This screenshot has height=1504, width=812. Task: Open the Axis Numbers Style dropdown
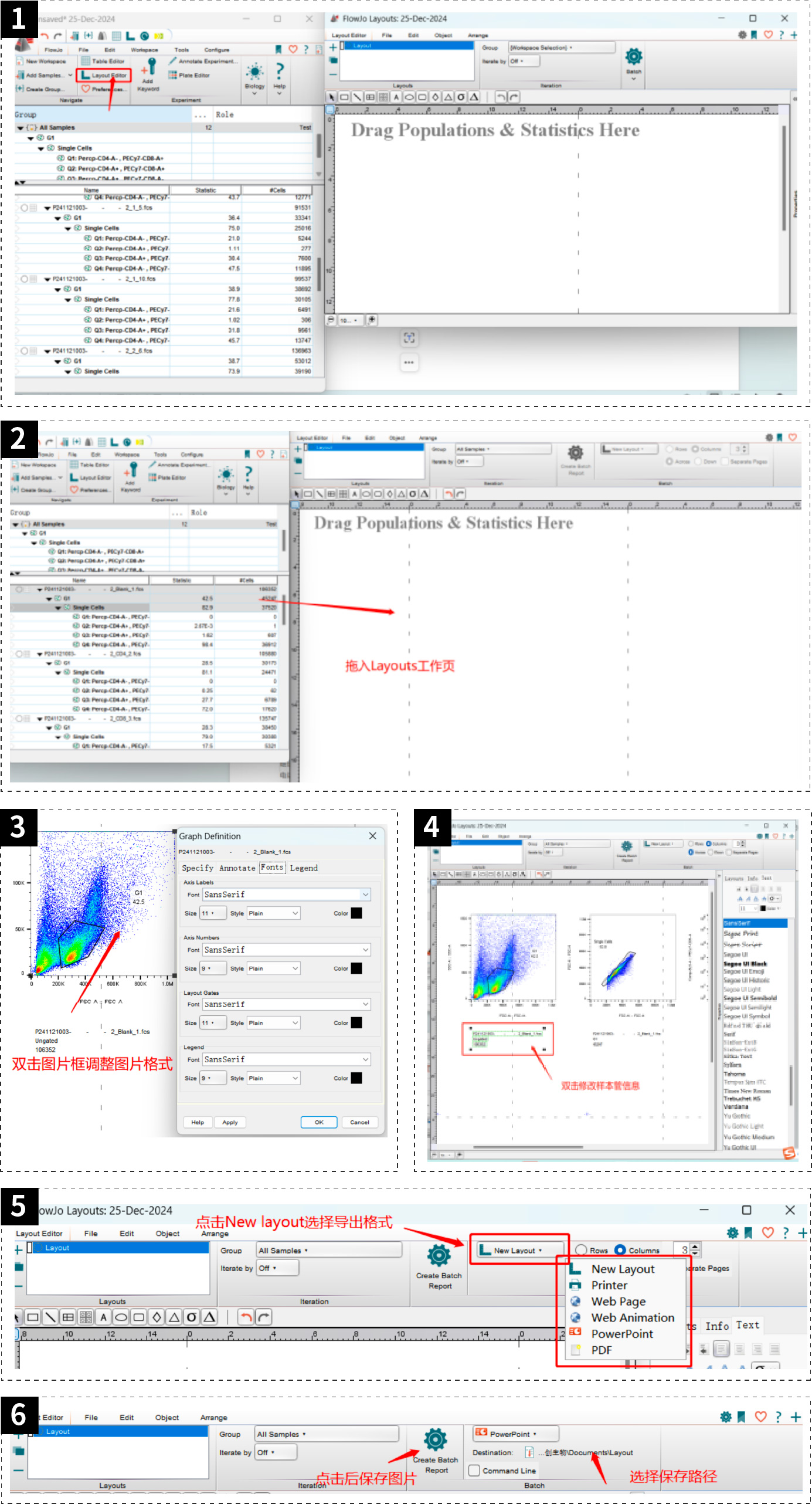coord(295,968)
